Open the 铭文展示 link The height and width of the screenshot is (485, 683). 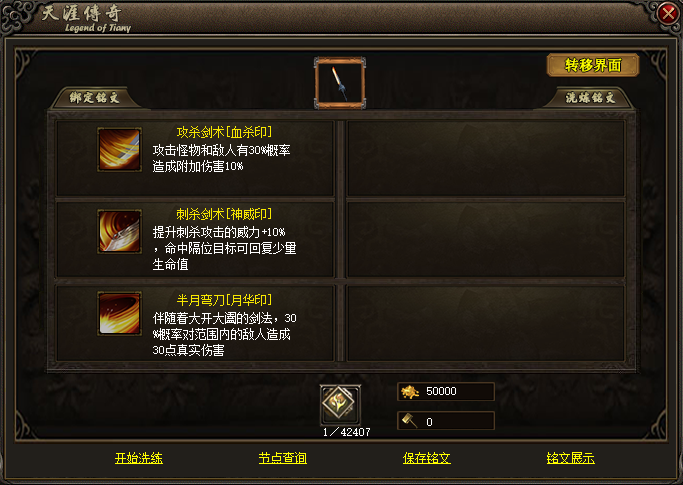click(x=571, y=458)
